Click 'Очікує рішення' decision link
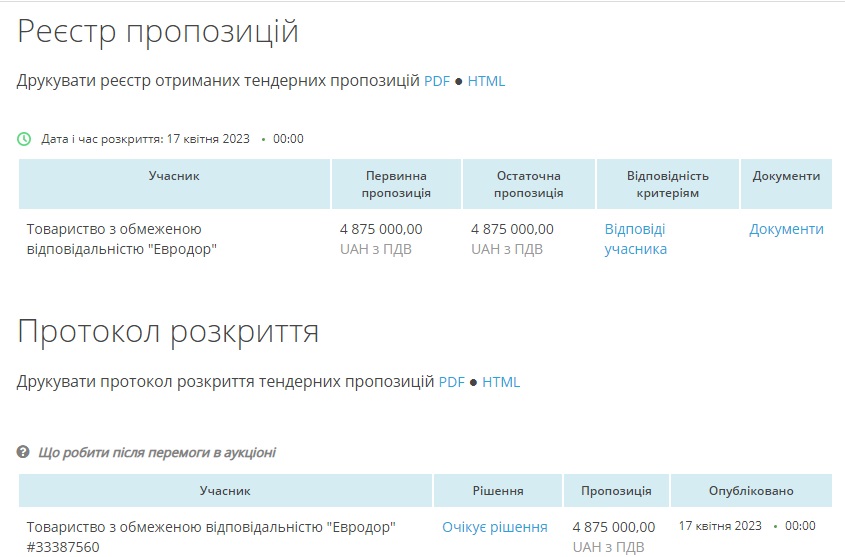The image size is (845, 557). (495, 527)
